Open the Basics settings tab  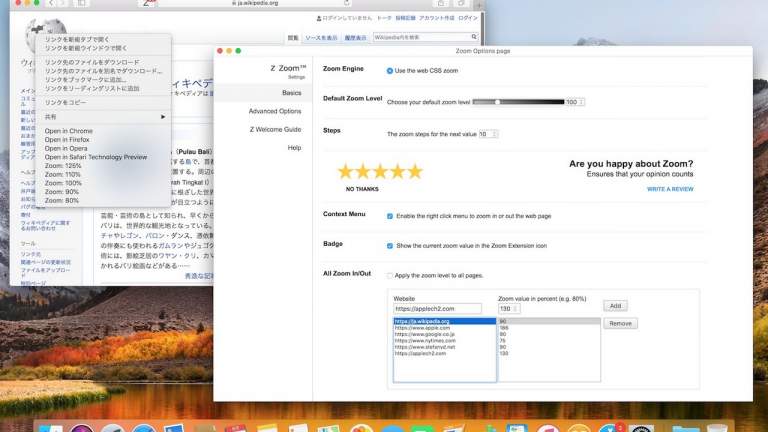tap(263, 93)
